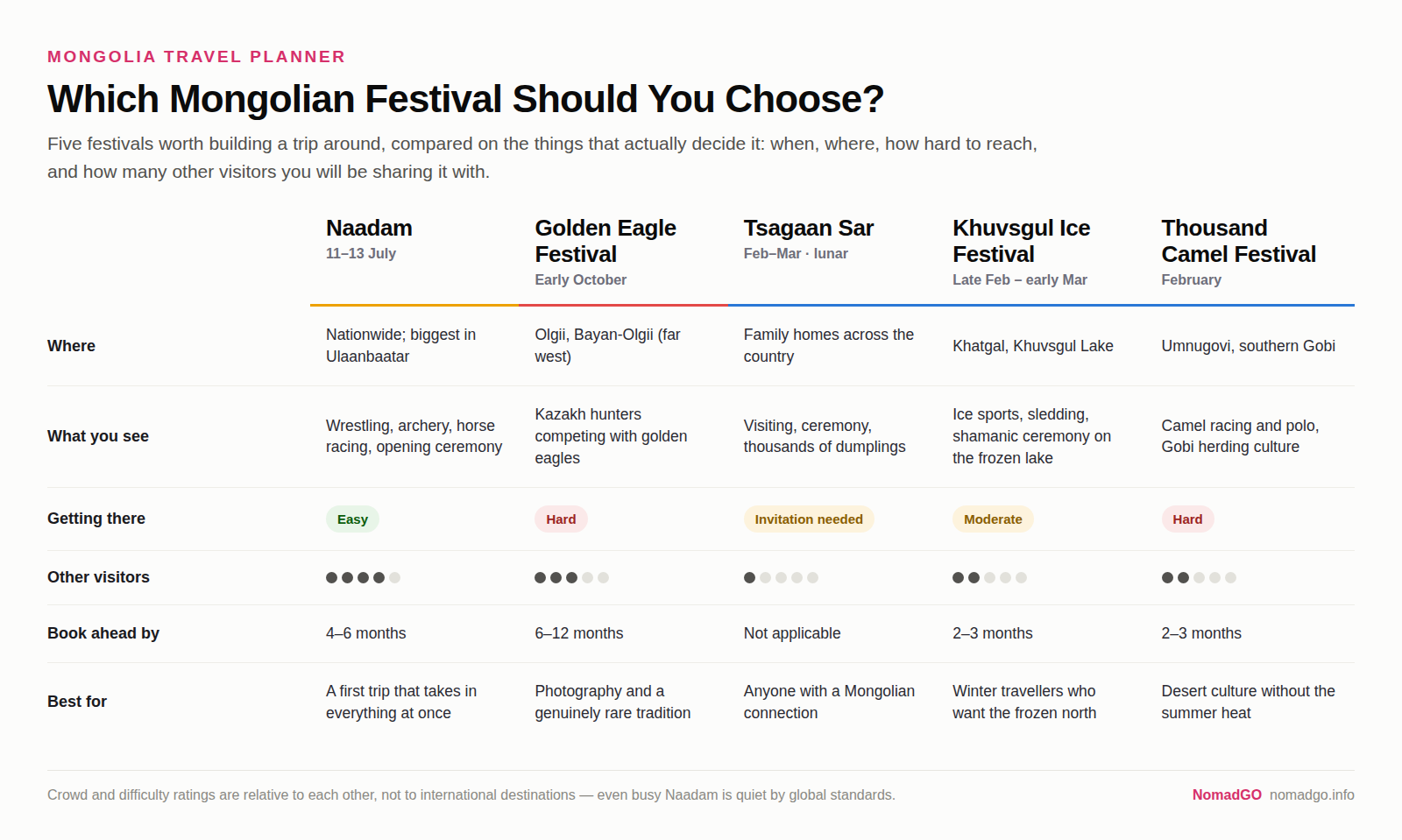1402x840 pixels.
Task: Click the Getting there row label
Action: (96, 519)
